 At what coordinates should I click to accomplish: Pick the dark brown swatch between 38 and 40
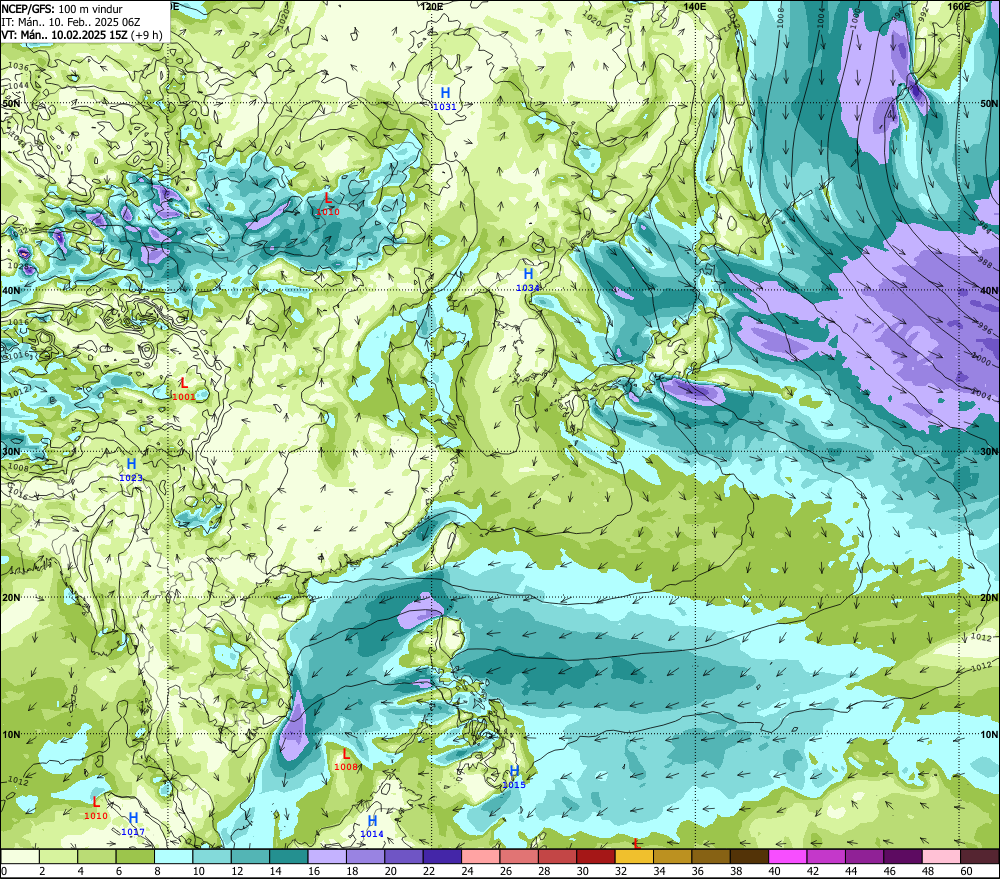coord(749,856)
